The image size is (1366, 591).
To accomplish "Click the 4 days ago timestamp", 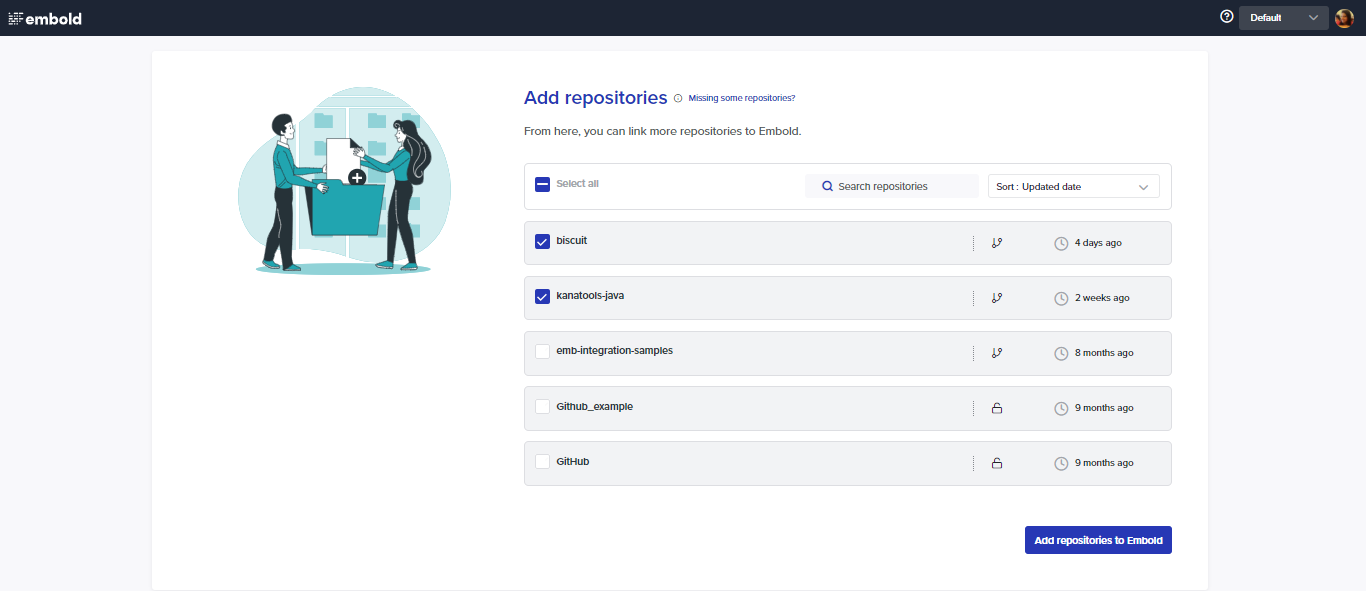I will tap(1098, 243).
